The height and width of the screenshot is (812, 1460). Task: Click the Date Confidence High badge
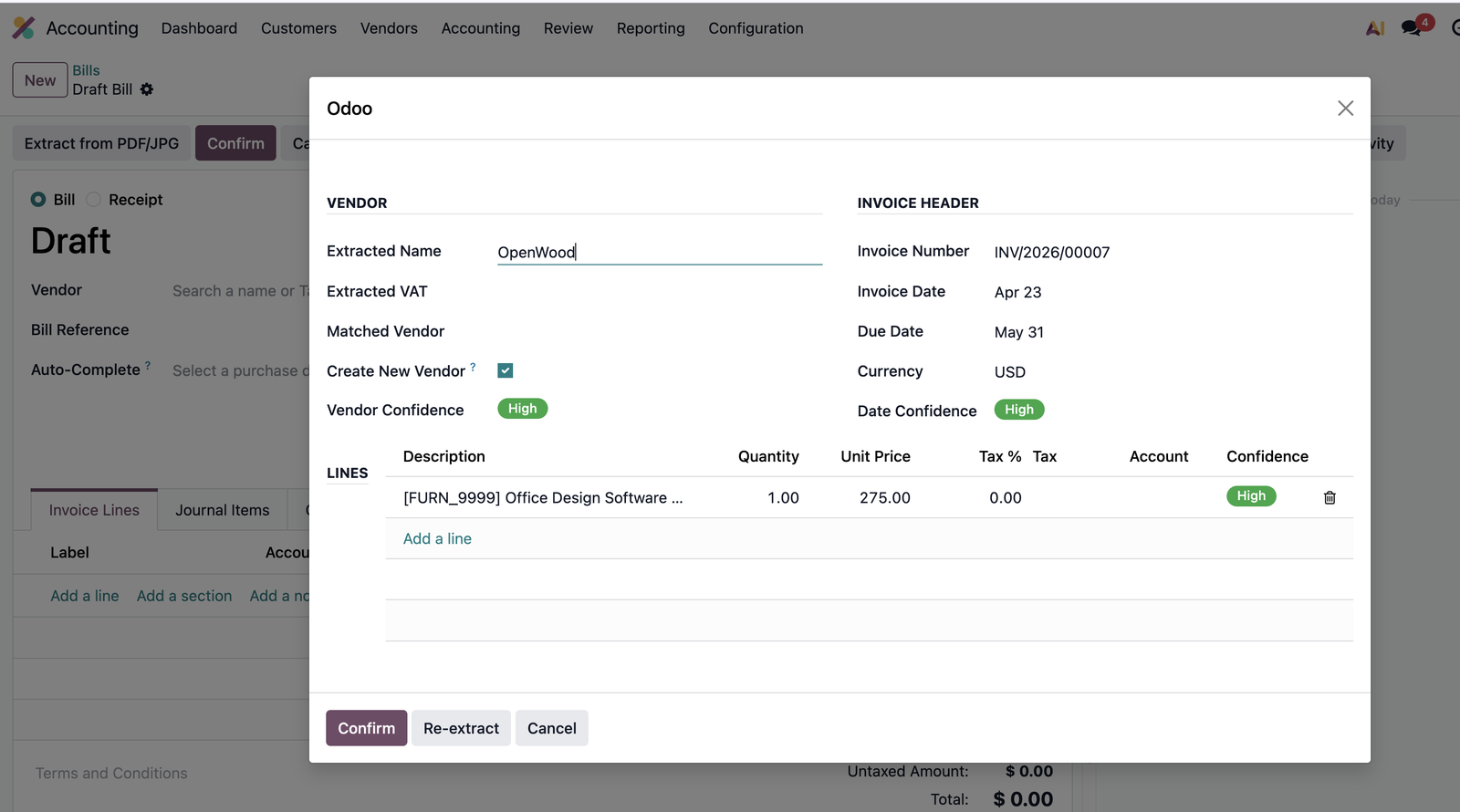(1019, 410)
